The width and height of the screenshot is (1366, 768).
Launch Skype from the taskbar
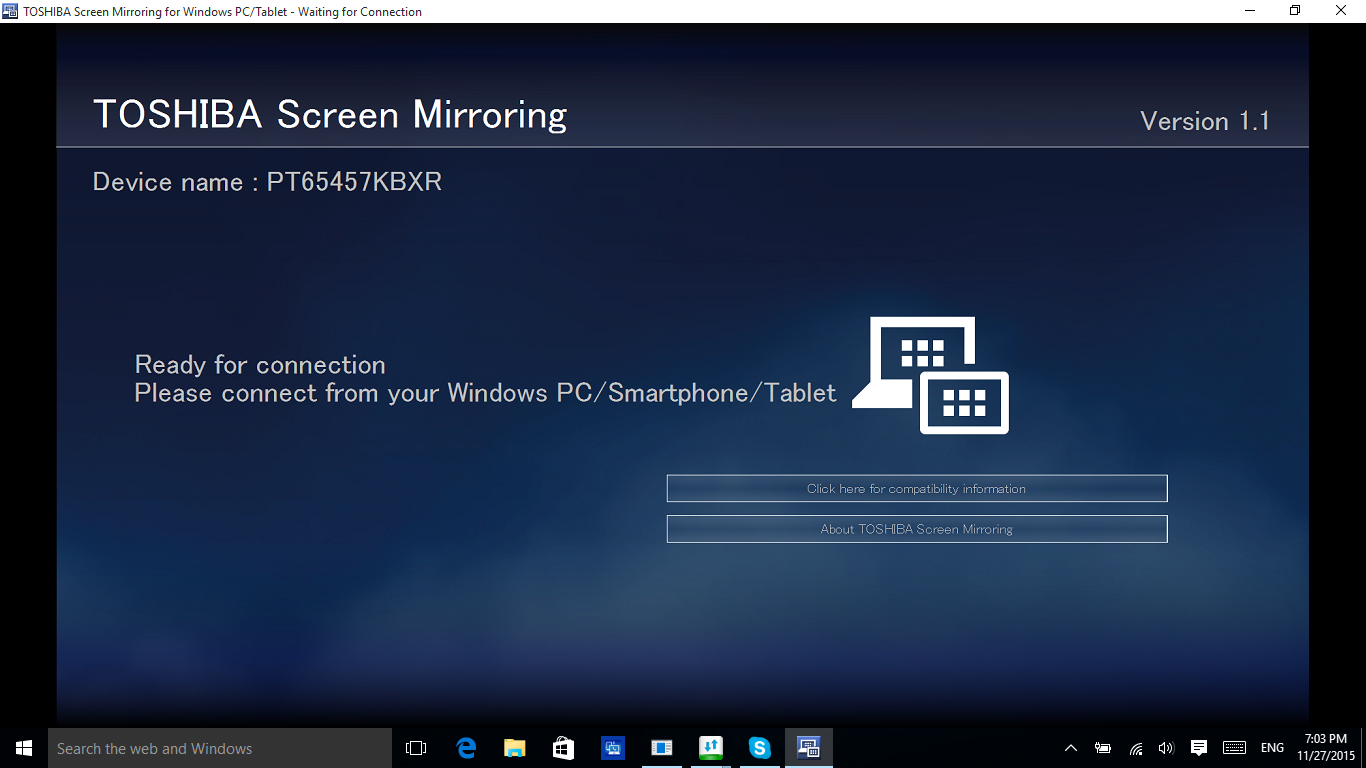[x=760, y=748]
